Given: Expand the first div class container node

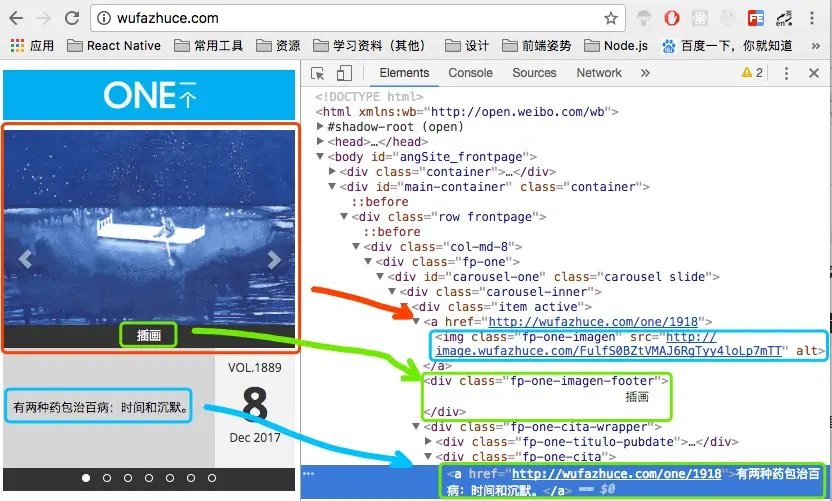Looking at the screenshot, I should pos(332,171).
